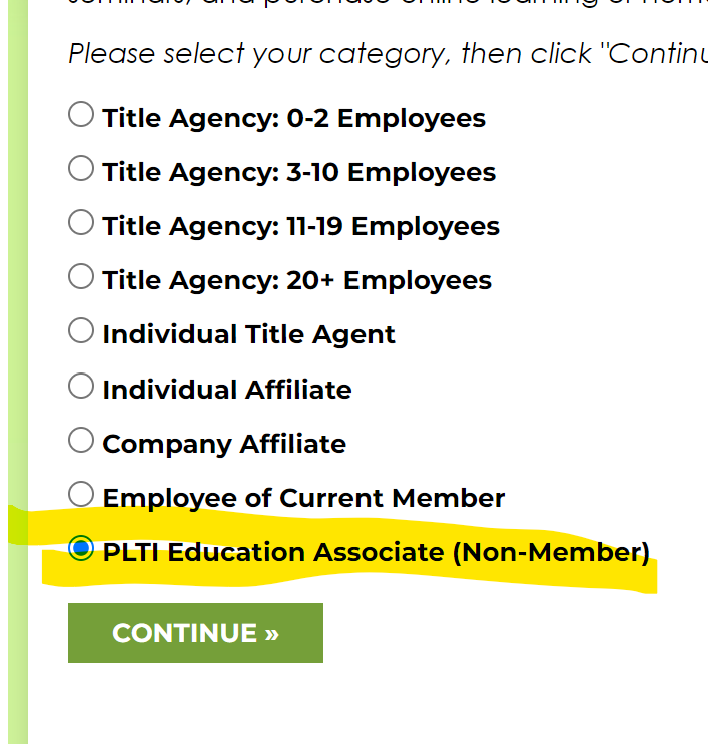Screen dimensions: 708x744
Task: Pick the Title Agency: 11-19 Employees radio button
Action: click(81, 223)
